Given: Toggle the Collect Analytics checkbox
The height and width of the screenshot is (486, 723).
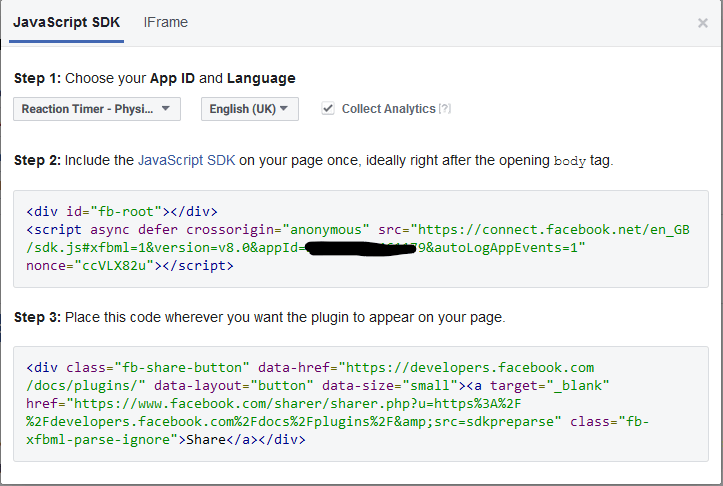Looking at the screenshot, I should tap(328, 109).
